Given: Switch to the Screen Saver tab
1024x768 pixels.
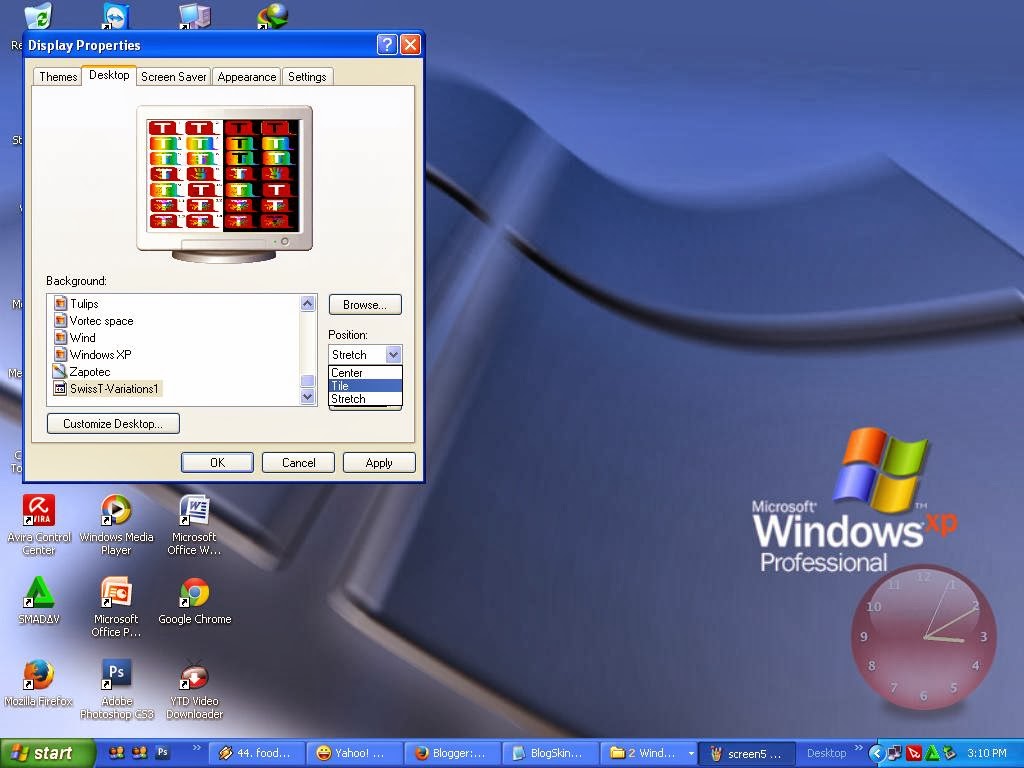Looking at the screenshot, I should point(174,76).
